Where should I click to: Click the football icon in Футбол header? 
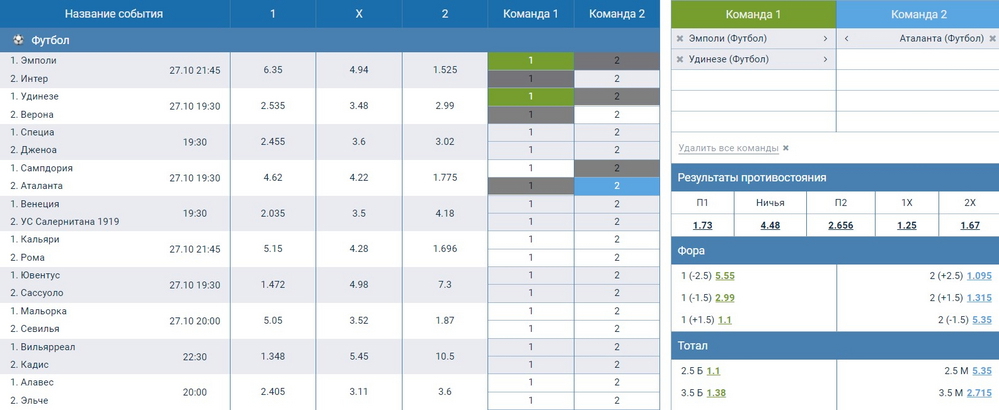pyautogui.click(x=18, y=41)
